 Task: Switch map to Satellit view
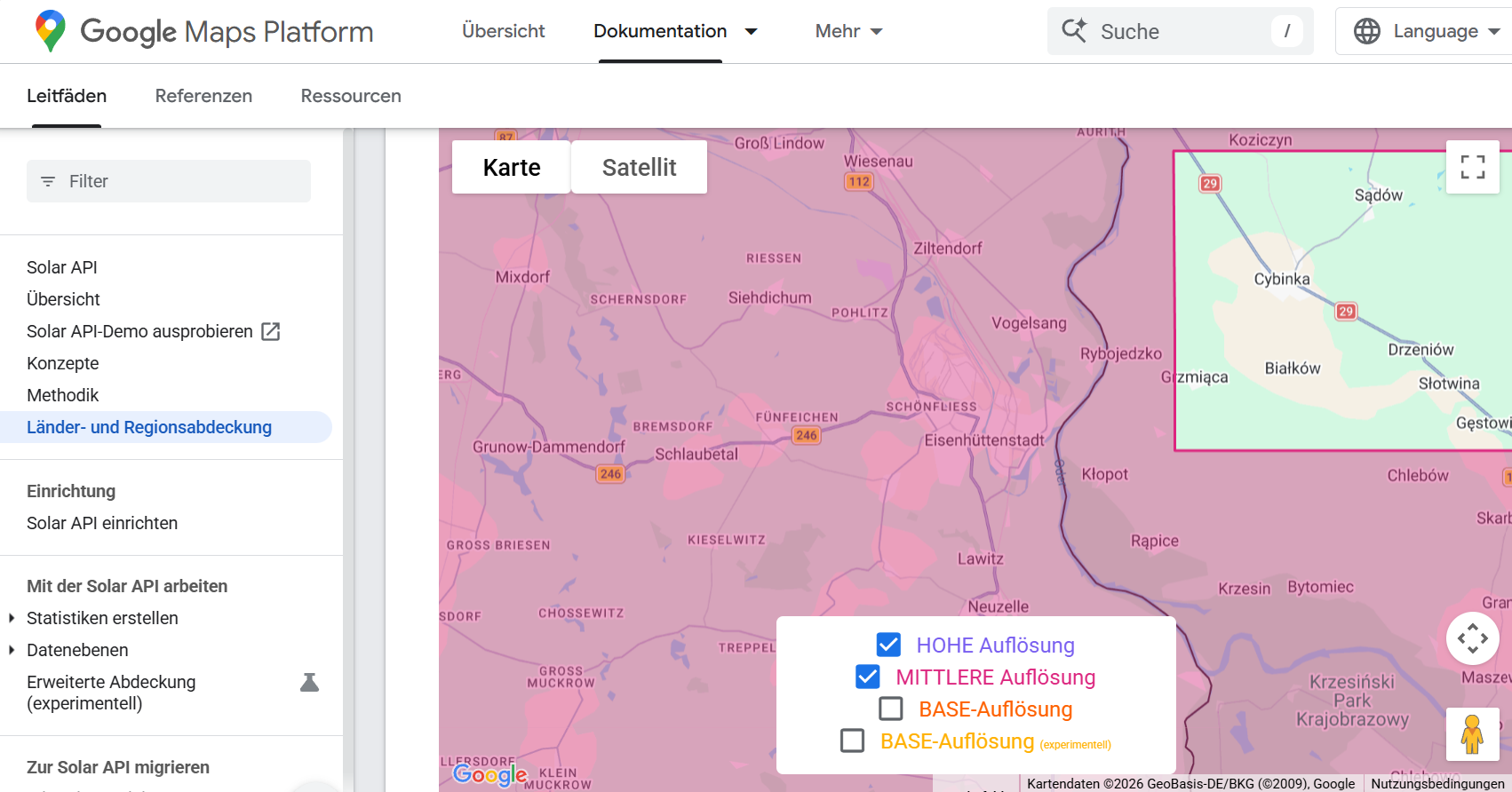click(x=639, y=167)
